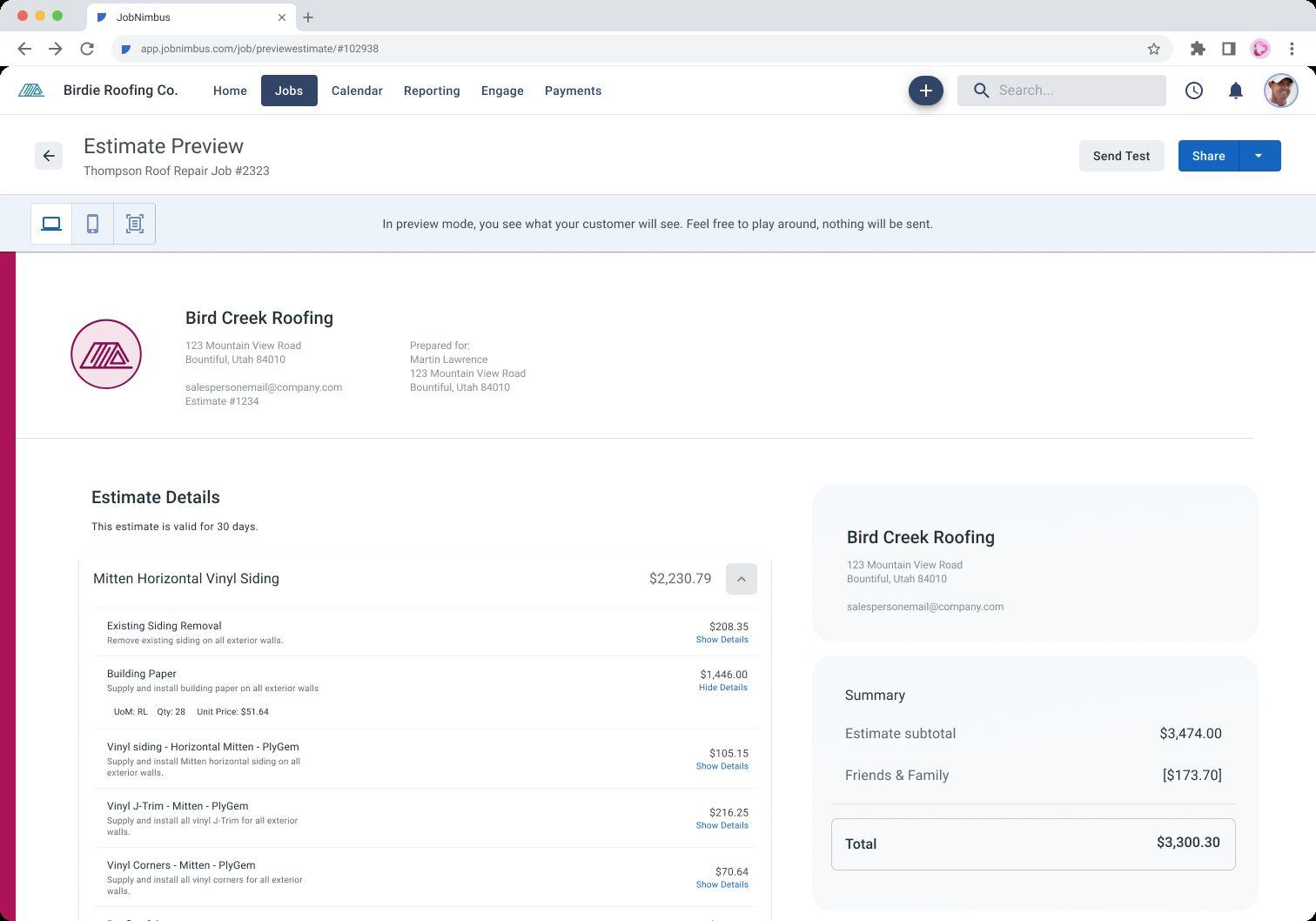The width and height of the screenshot is (1316, 921).
Task: Click the Total amount $3,300.30
Action: point(1188,843)
